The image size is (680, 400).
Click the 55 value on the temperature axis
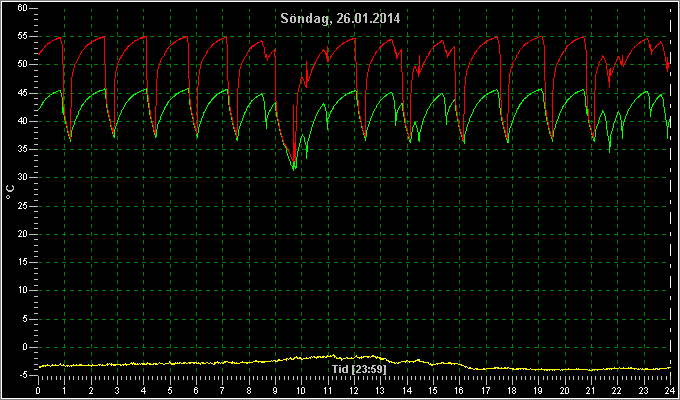coord(23,36)
